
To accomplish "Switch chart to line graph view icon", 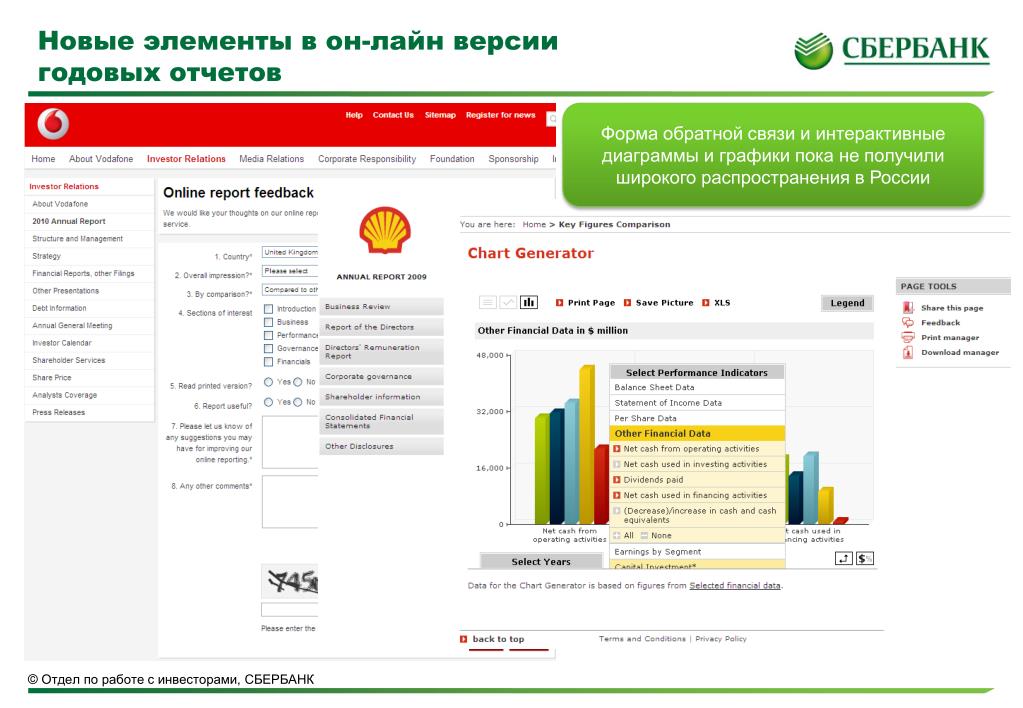I will pyautogui.click(x=508, y=302).
